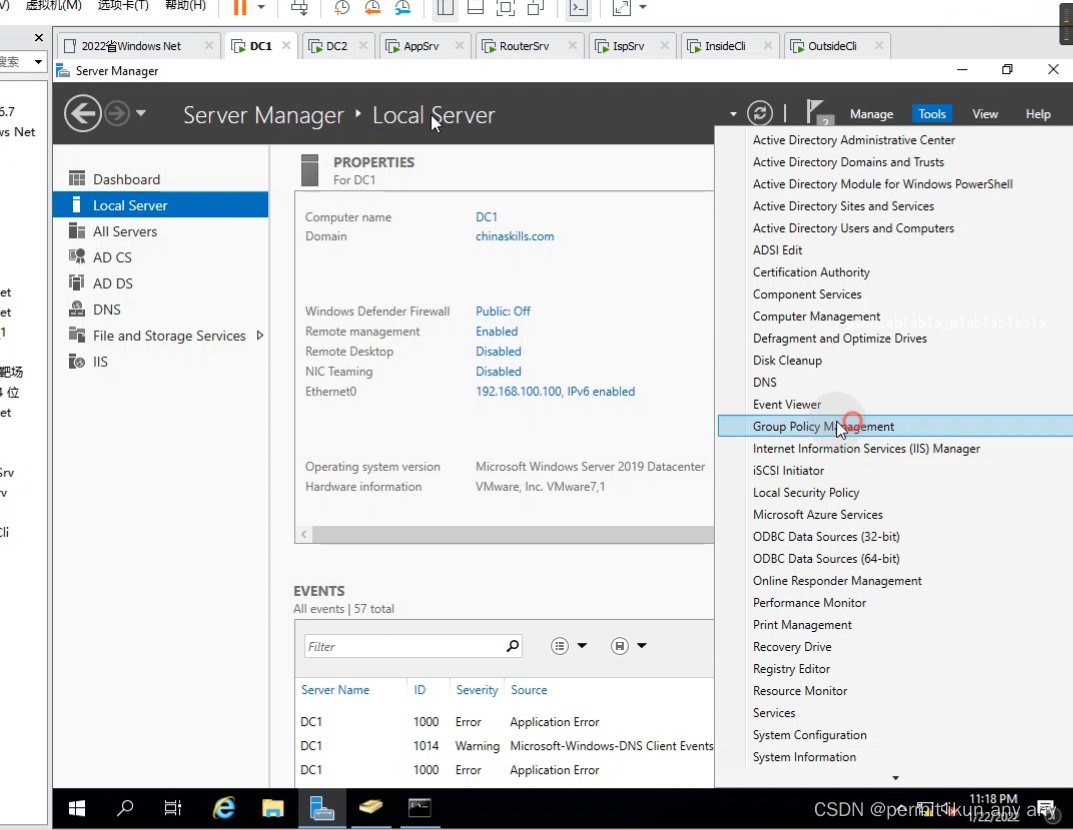Open the View menu

[x=985, y=114]
